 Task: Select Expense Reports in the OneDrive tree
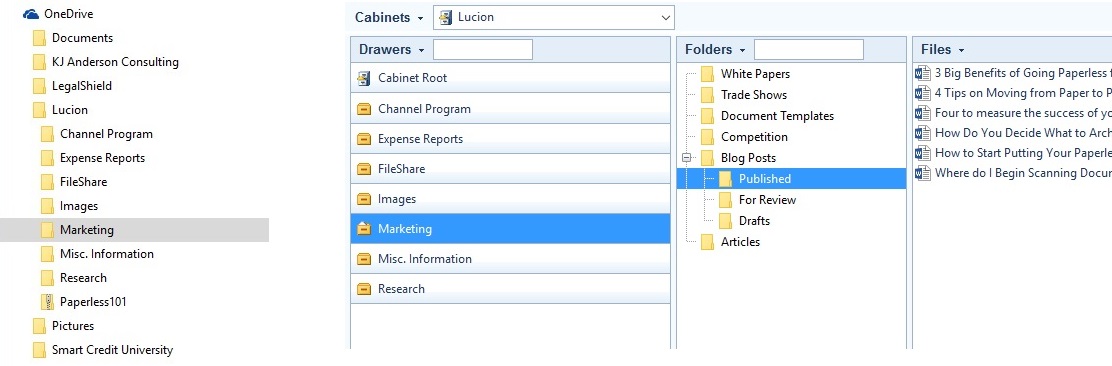102,158
